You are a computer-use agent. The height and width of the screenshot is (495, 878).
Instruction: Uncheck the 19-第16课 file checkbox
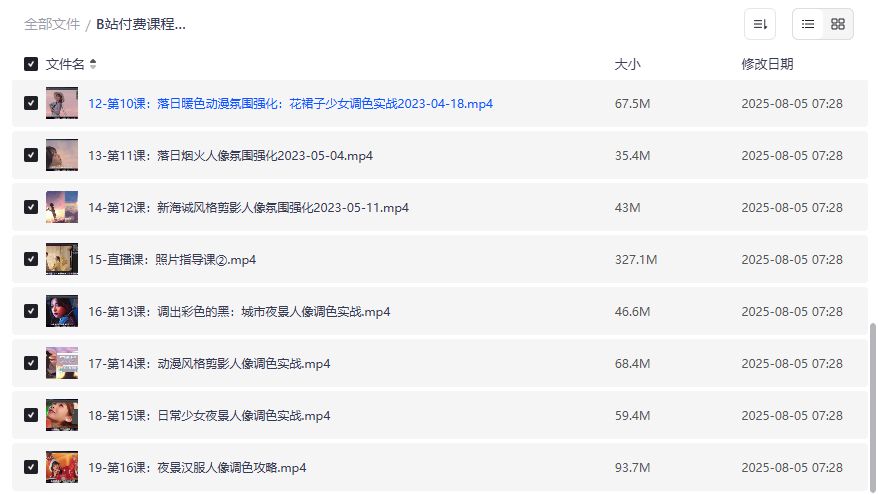pos(31,467)
